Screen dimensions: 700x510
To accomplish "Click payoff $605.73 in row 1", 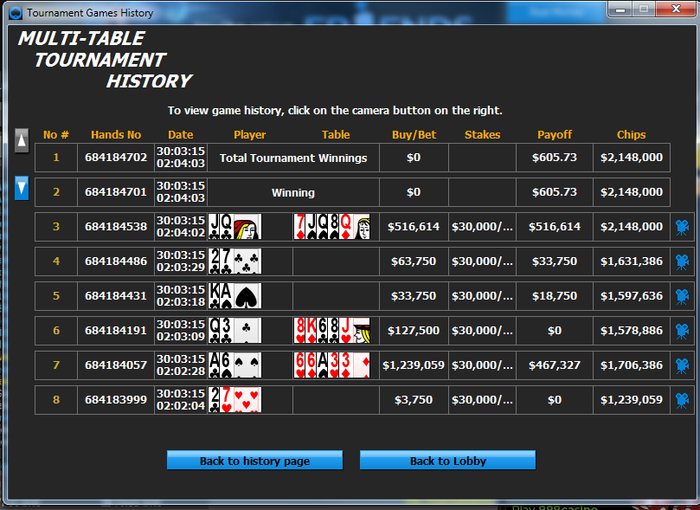I will pos(554,157).
